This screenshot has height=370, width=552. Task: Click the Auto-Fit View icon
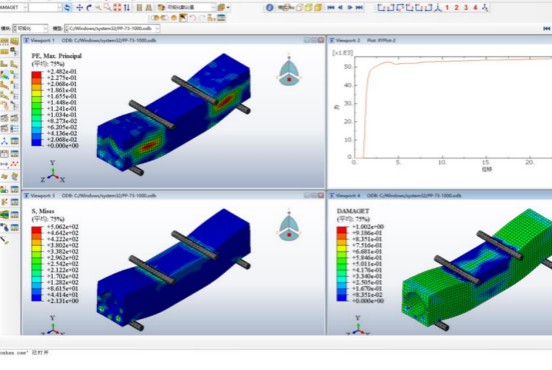coord(117,7)
